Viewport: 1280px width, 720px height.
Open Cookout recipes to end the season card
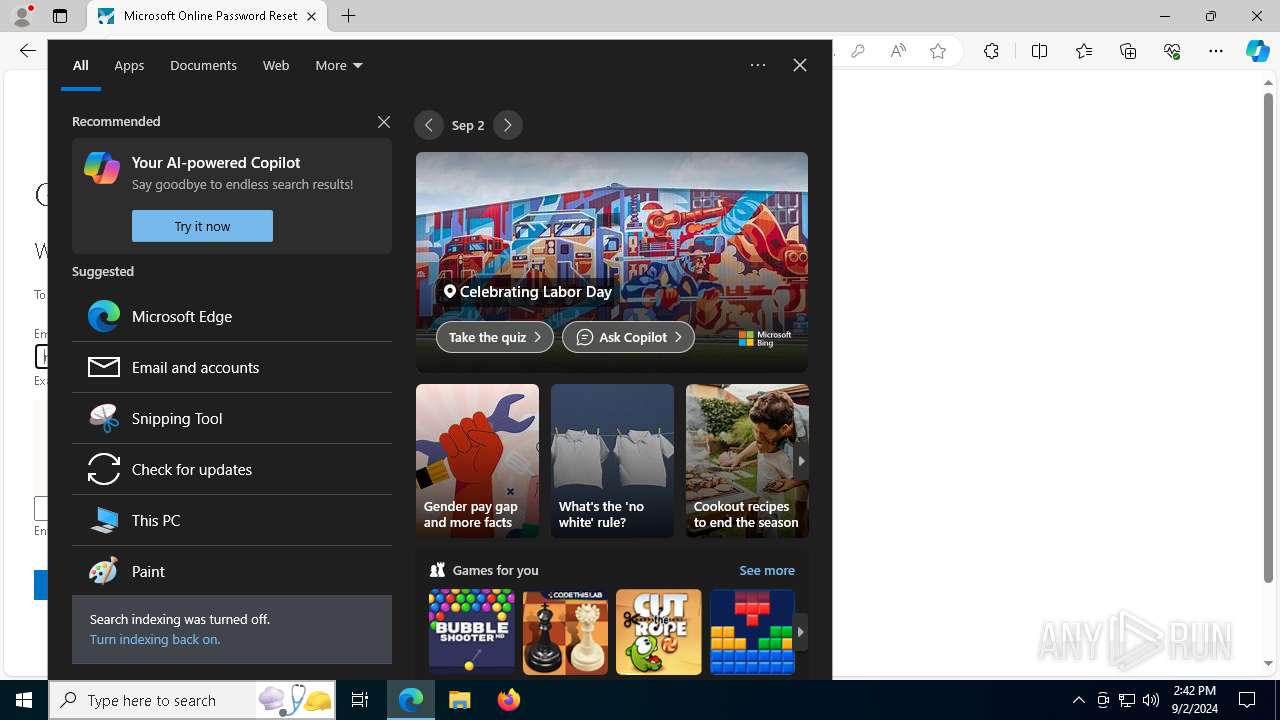pyautogui.click(x=747, y=461)
